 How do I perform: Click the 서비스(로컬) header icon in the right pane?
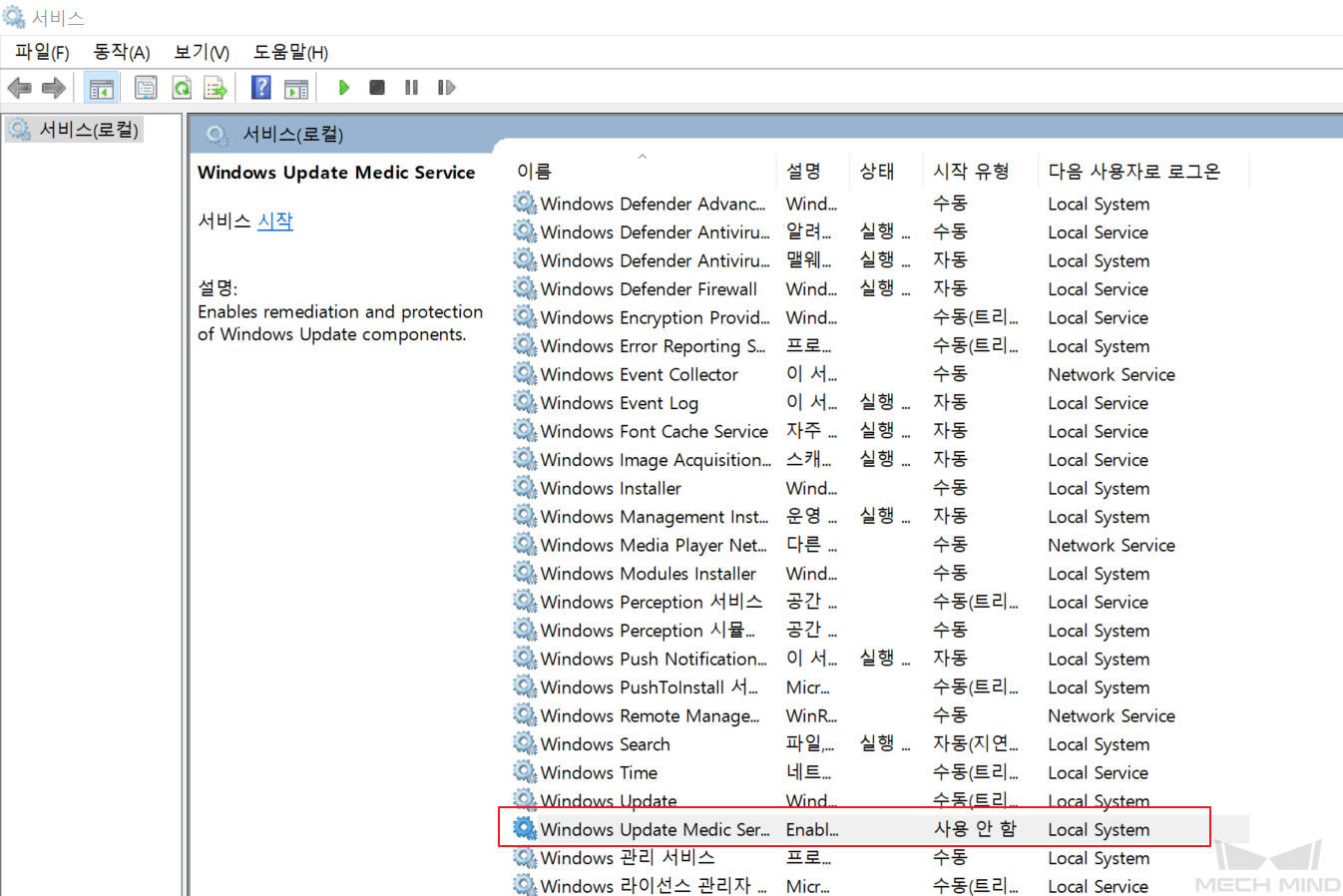(217, 135)
